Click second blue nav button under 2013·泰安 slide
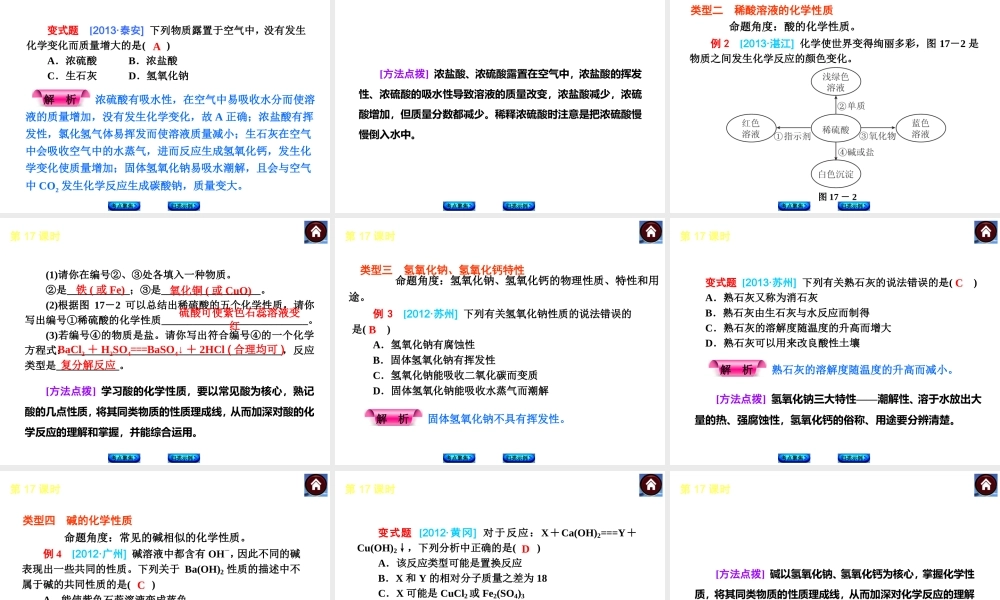Screen dimensions: 1000x600 pos(184,206)
